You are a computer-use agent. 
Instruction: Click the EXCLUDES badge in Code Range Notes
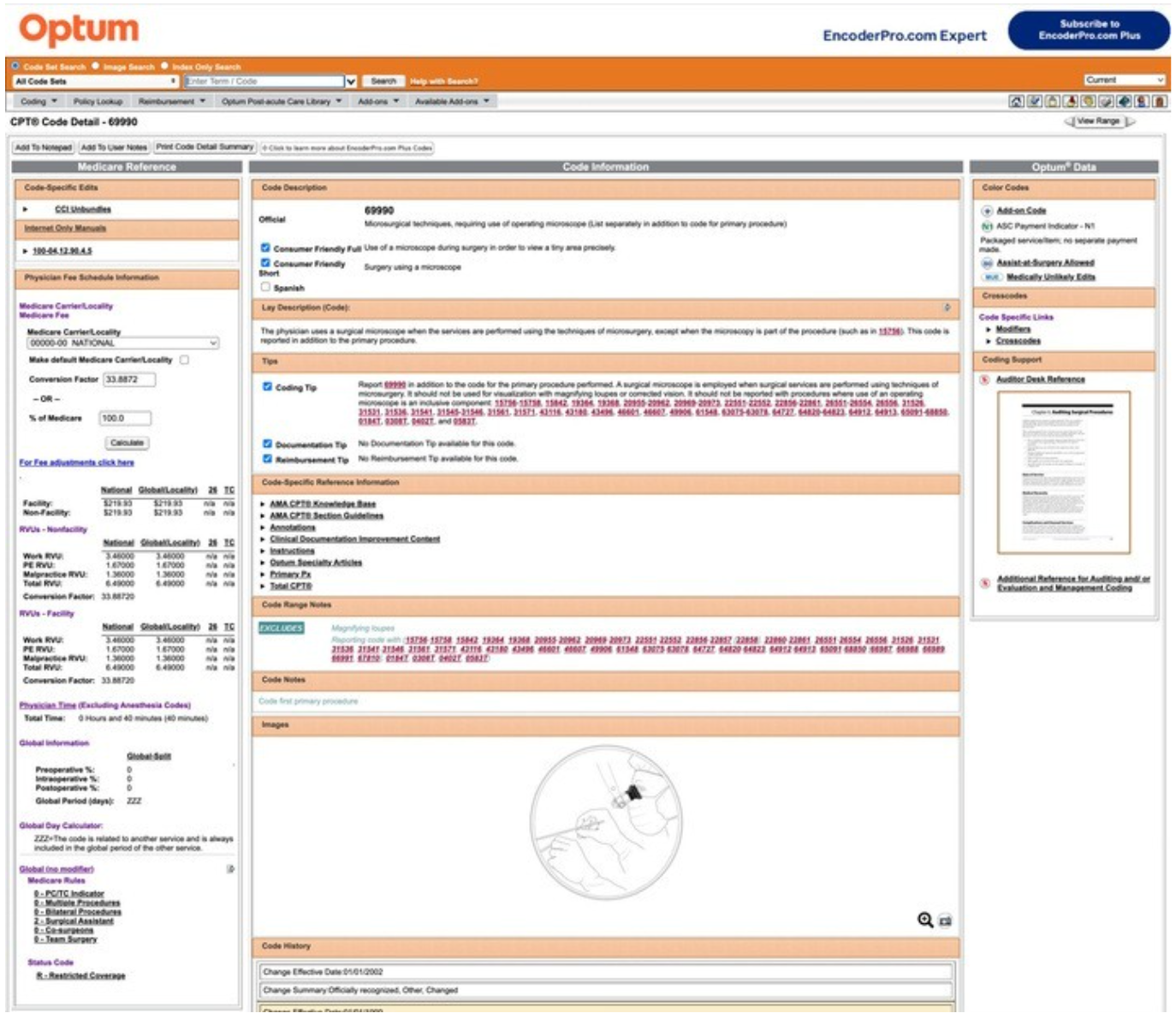point(281,628)
